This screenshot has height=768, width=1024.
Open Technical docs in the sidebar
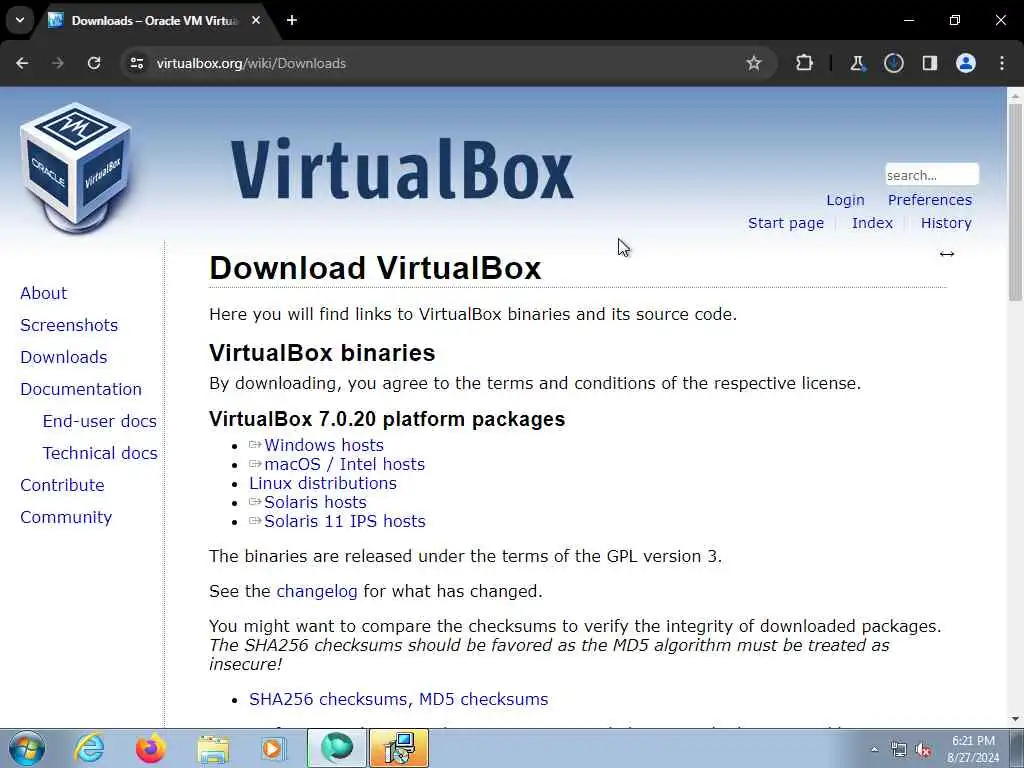point(100,453)
